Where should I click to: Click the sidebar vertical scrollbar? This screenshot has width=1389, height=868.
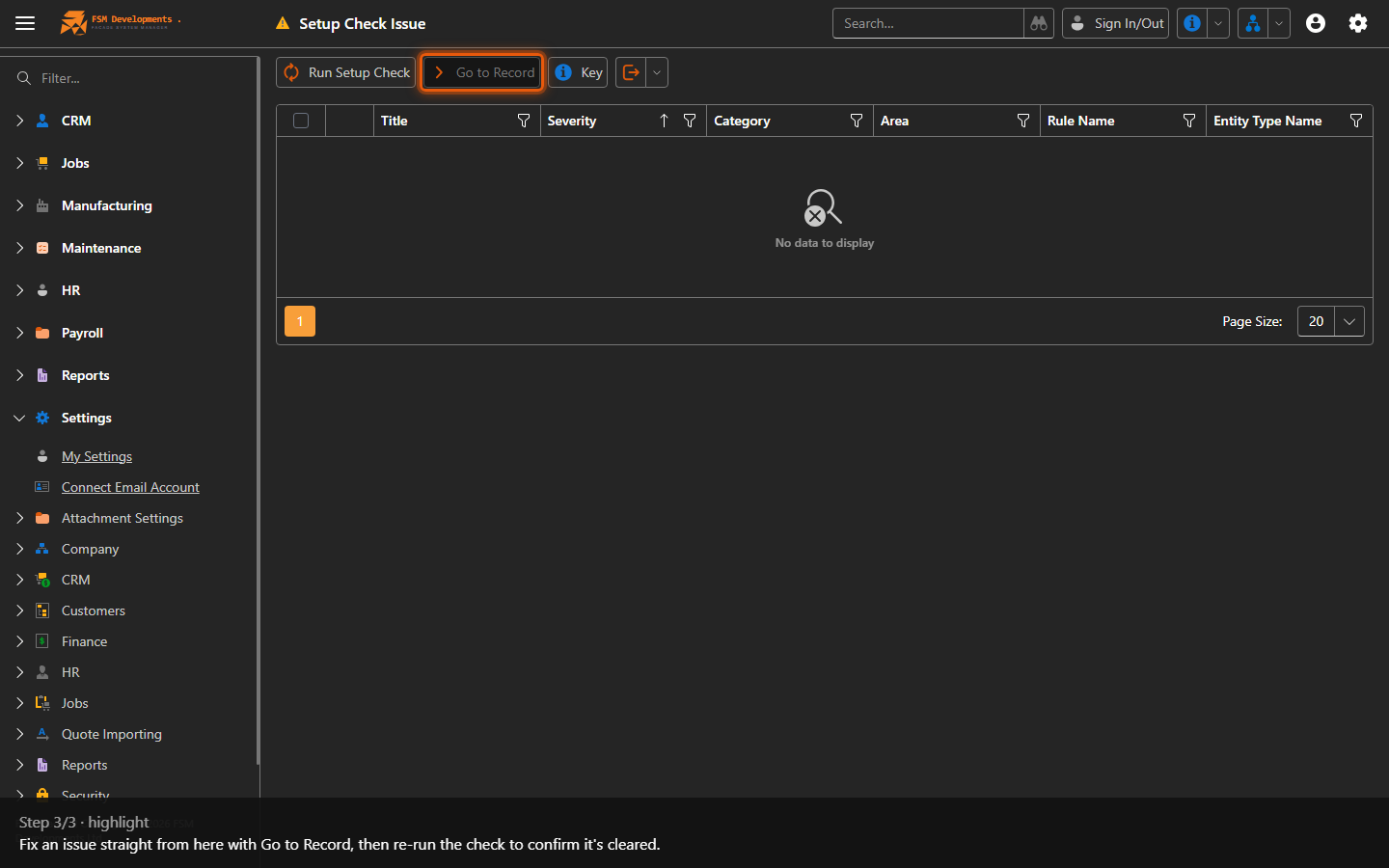pyautogui.click(x=258, y=411)
